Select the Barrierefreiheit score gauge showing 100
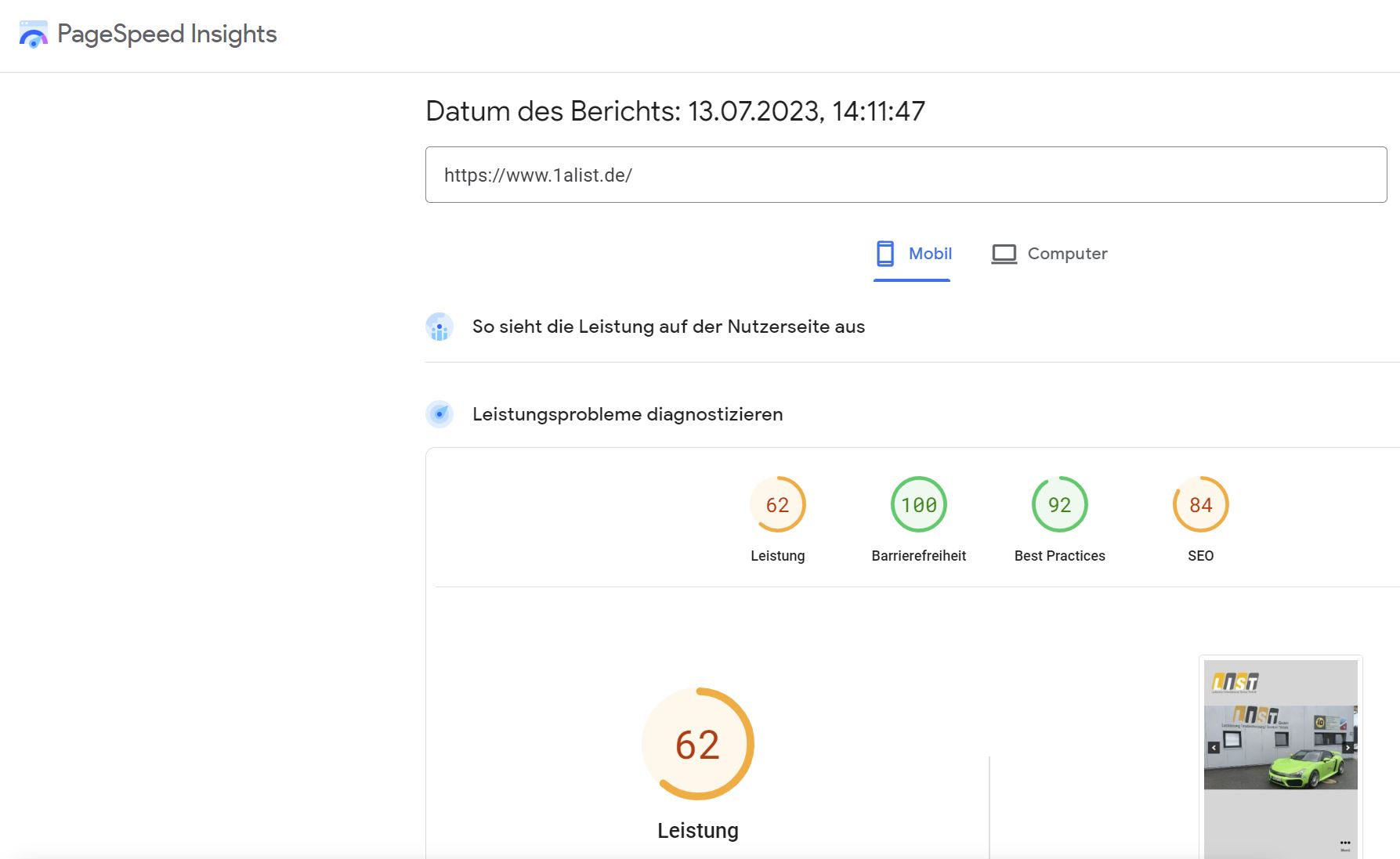This screenshot has height=859, width=1400. point(919,504)
